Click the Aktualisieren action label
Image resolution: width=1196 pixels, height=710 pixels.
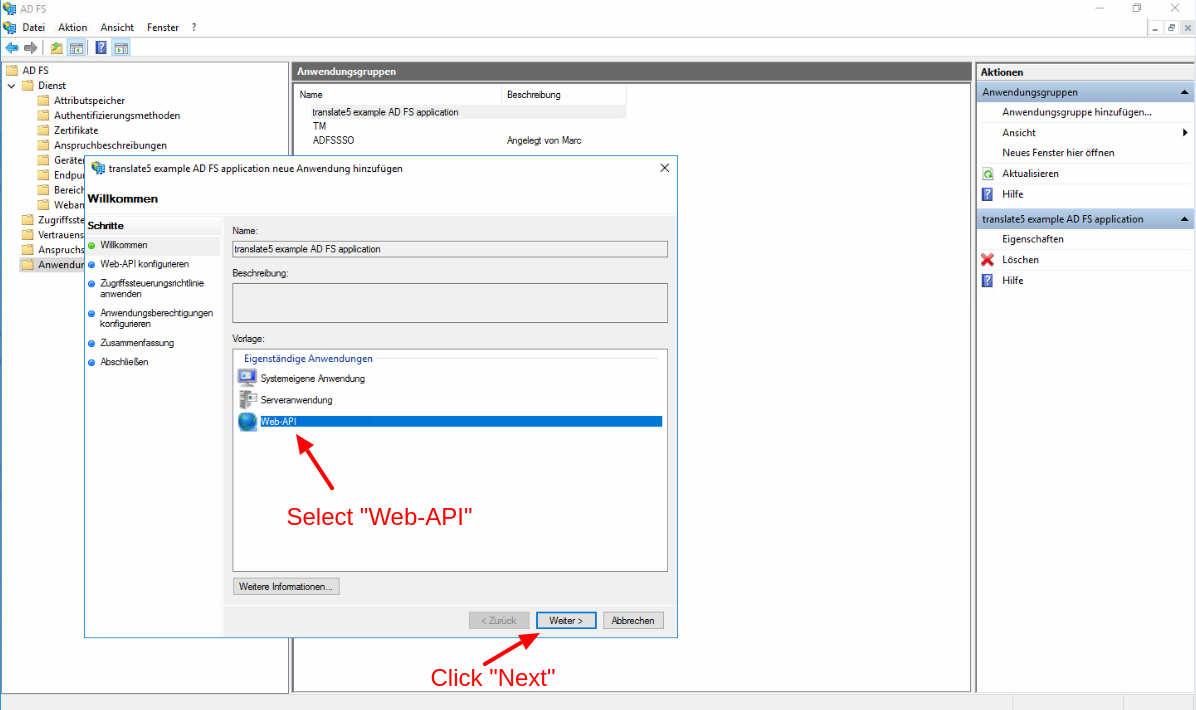tap(1030, 174)
